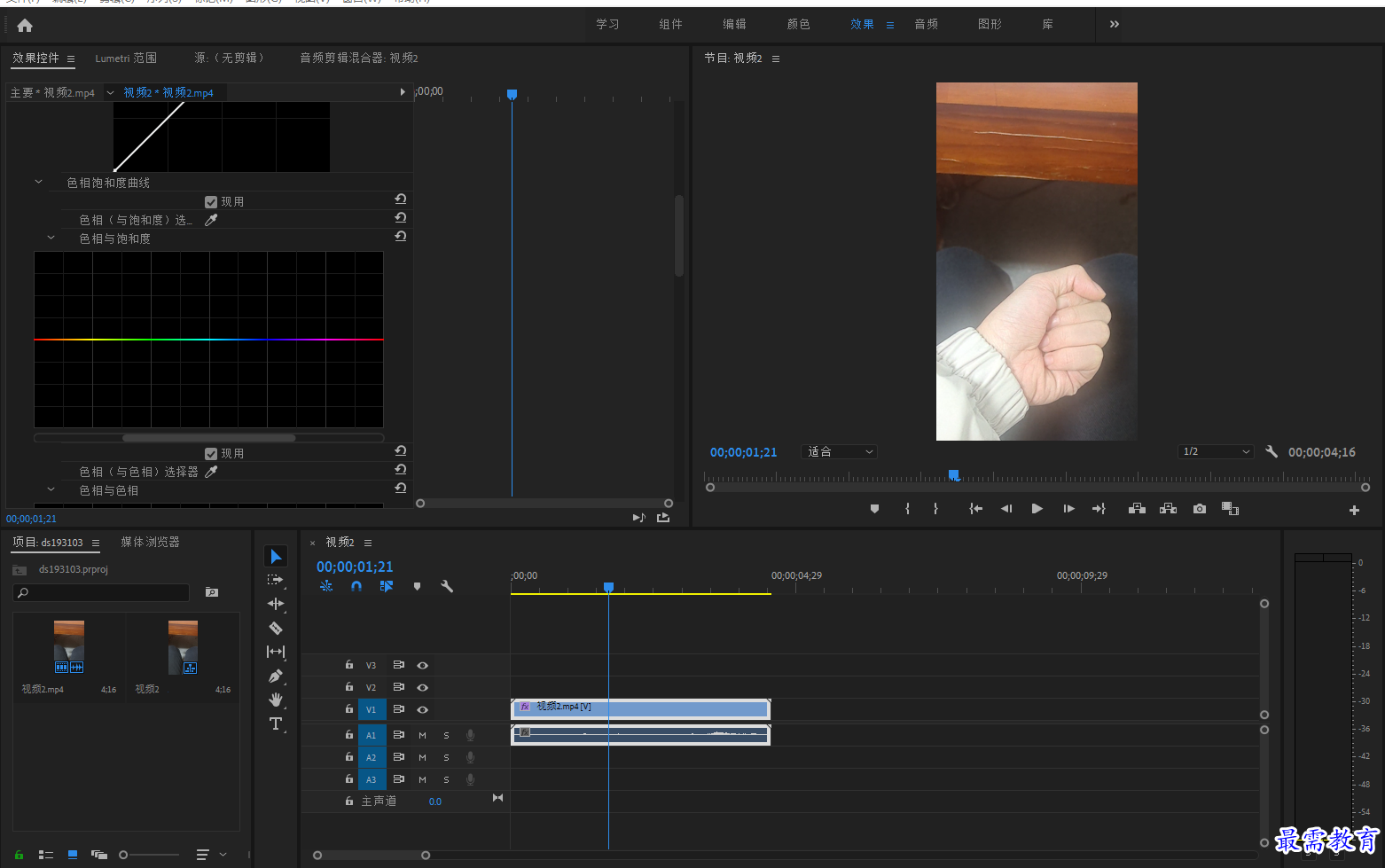
Task: Toggle Snap in timeline
Action: pos(356,586)
